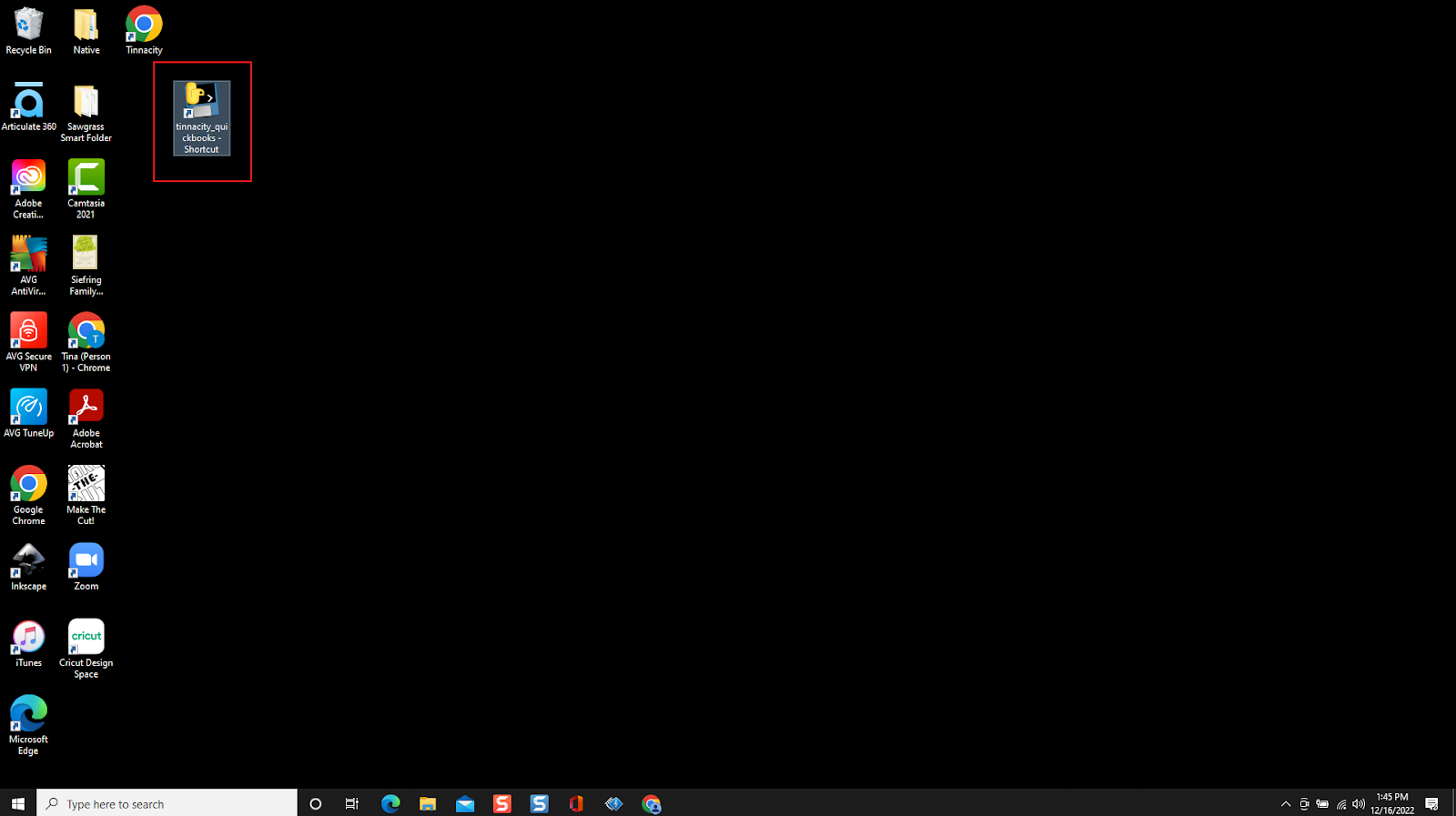The height and width of the screenshot is (816, 1456).
Task: Expand the hidden system tray icons
Action: (x=1286, y=803)
